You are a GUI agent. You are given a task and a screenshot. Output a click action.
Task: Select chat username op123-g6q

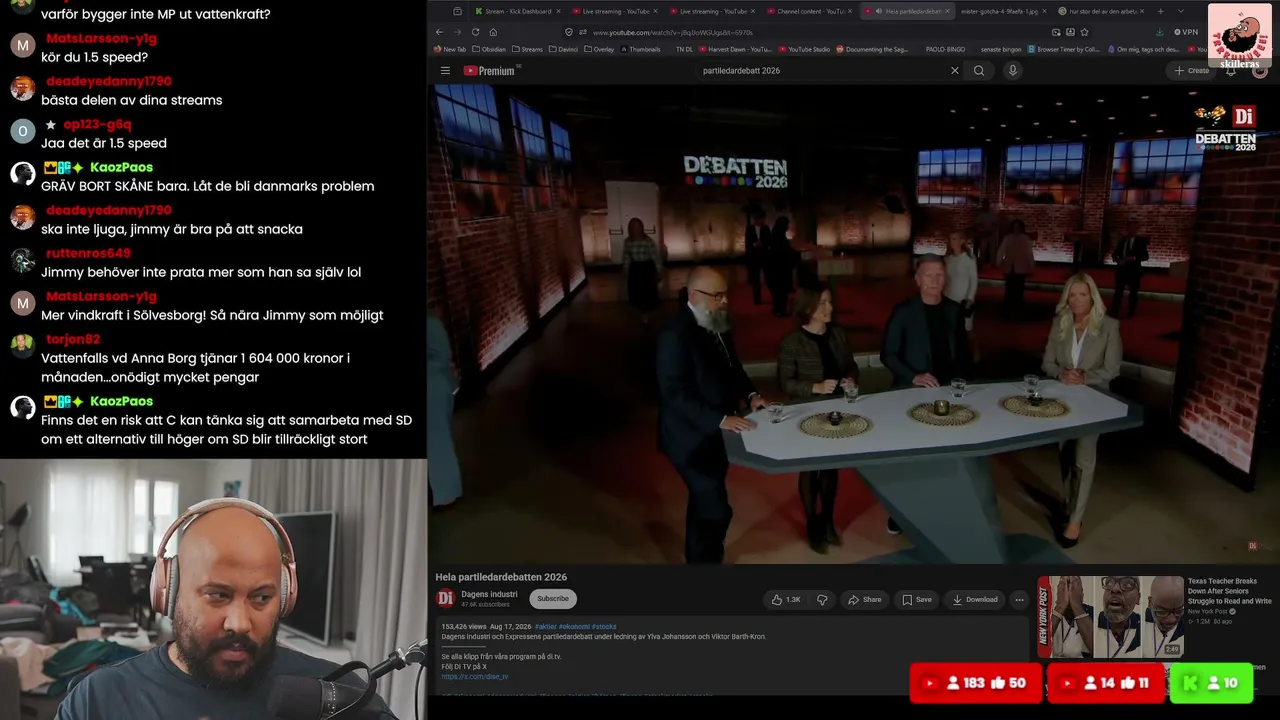click(x=97, y=124)
